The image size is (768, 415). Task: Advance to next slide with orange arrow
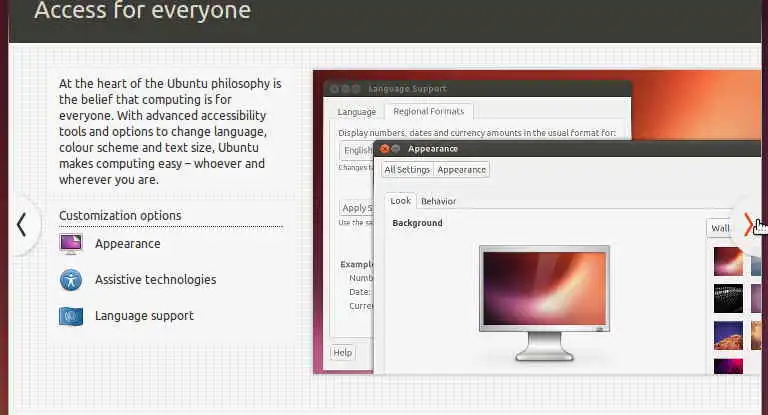click(748, 225)
